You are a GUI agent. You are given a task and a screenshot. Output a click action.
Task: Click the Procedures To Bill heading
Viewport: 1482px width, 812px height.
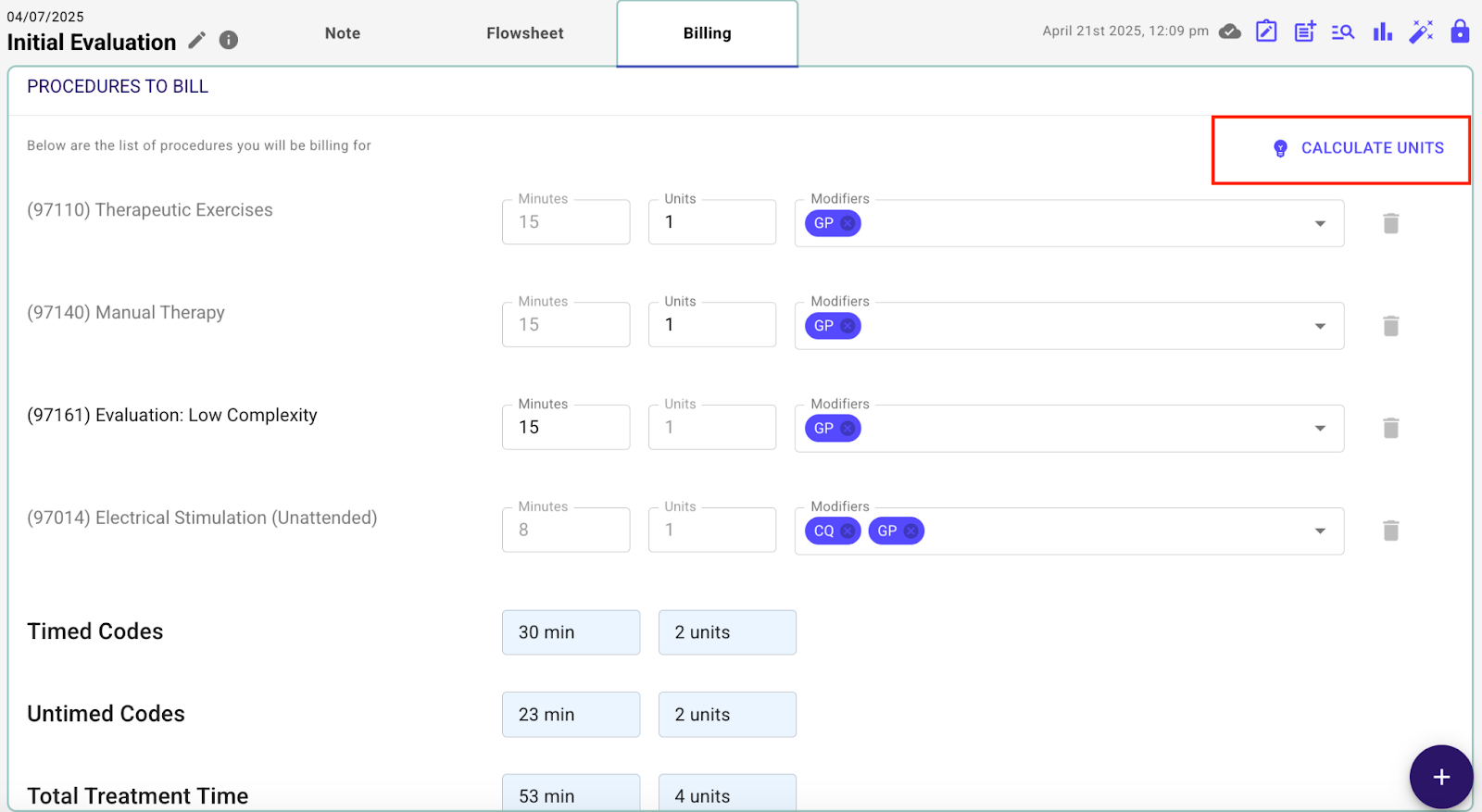[118, 86]
